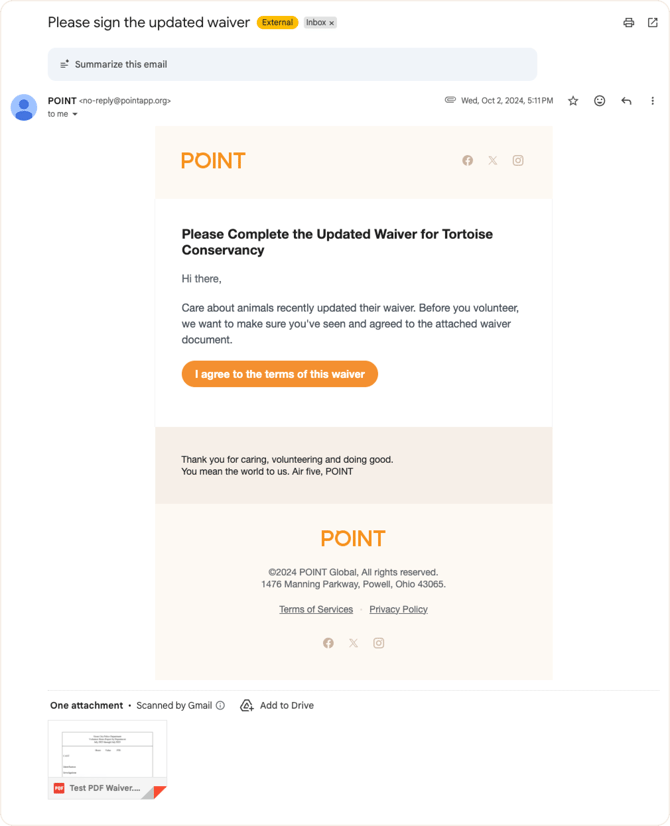Reply to the email using arrow icon
This screenshot has width=670, height=826.
coord(626,101)
